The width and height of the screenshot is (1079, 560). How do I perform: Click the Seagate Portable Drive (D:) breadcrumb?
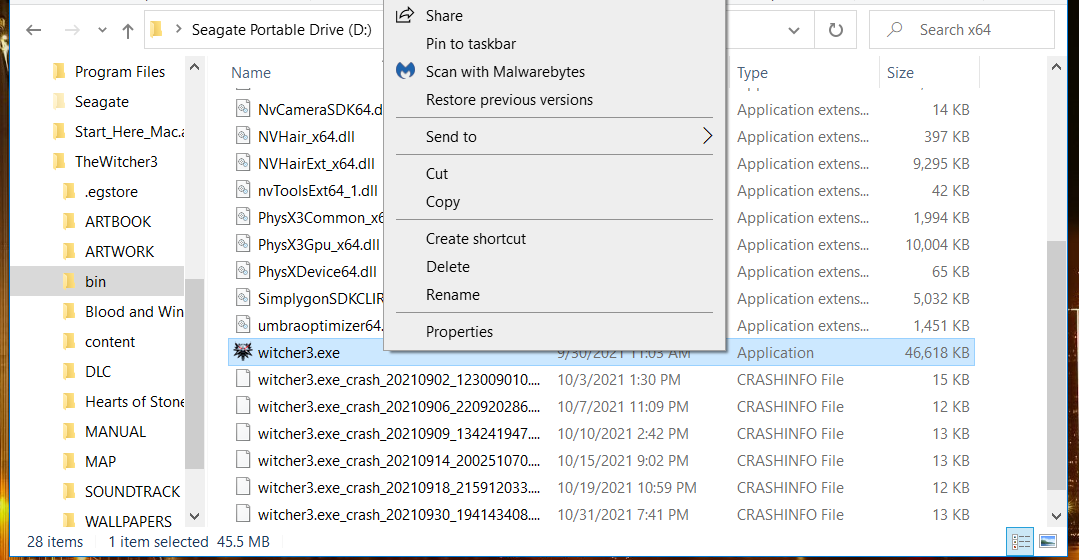point(281,30)
